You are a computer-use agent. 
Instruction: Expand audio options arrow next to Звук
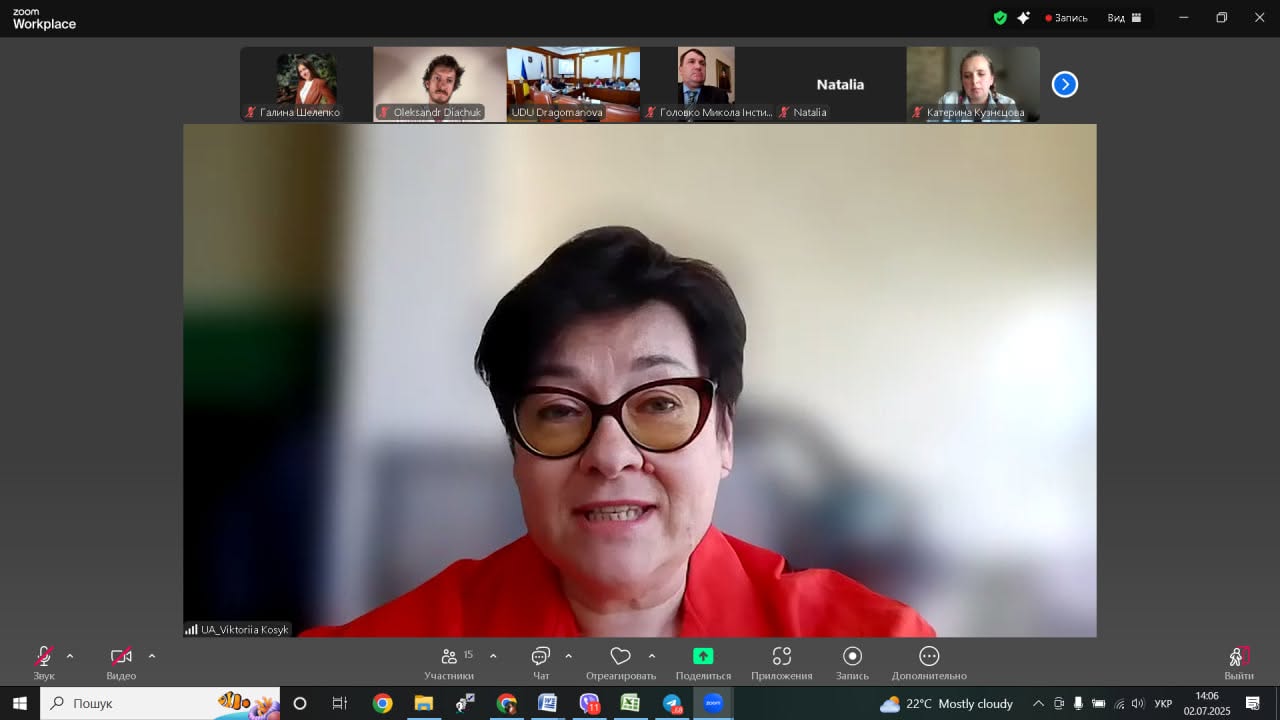(70, 657)
